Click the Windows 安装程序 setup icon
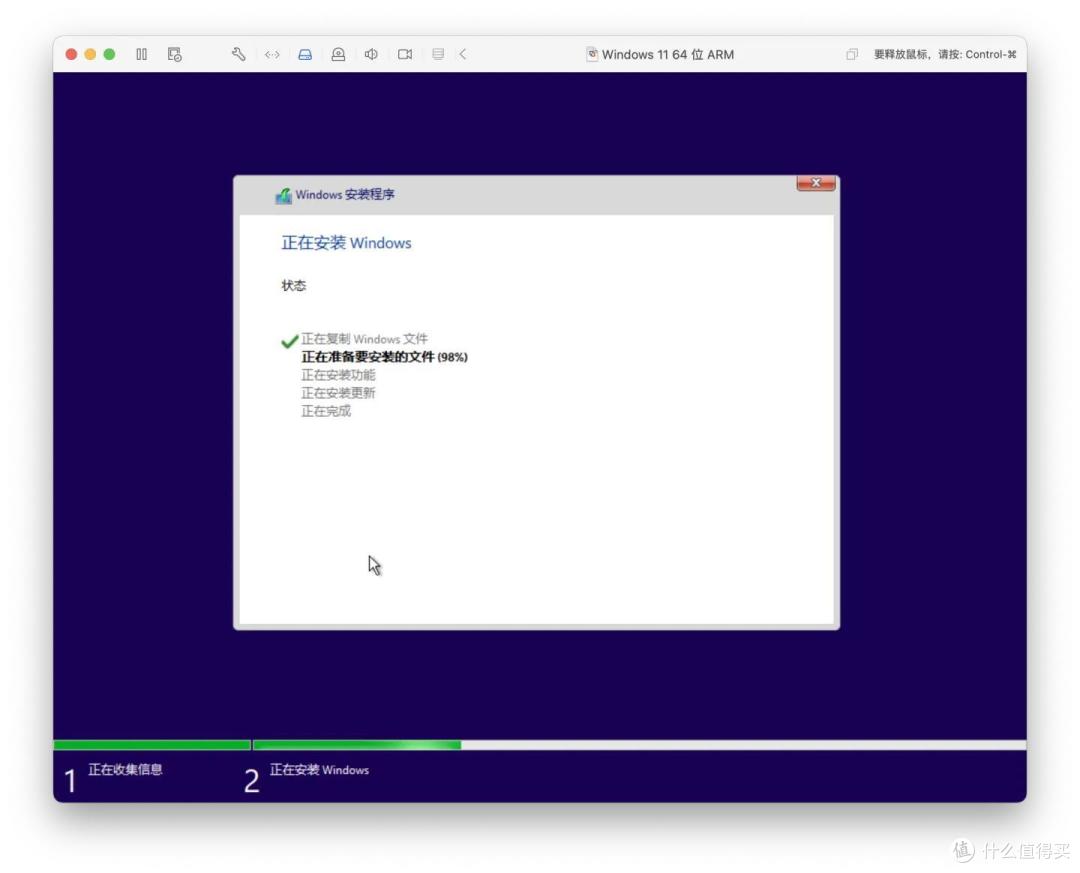This screenshot has height=873, width=1080. click(283, 195)
